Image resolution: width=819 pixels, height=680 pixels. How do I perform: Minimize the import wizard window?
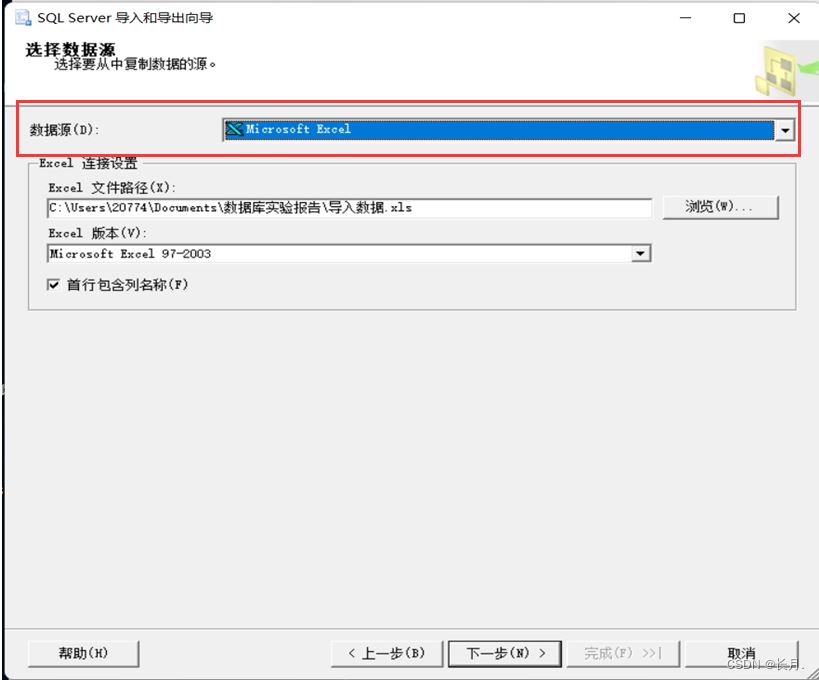tap(685, 18)
